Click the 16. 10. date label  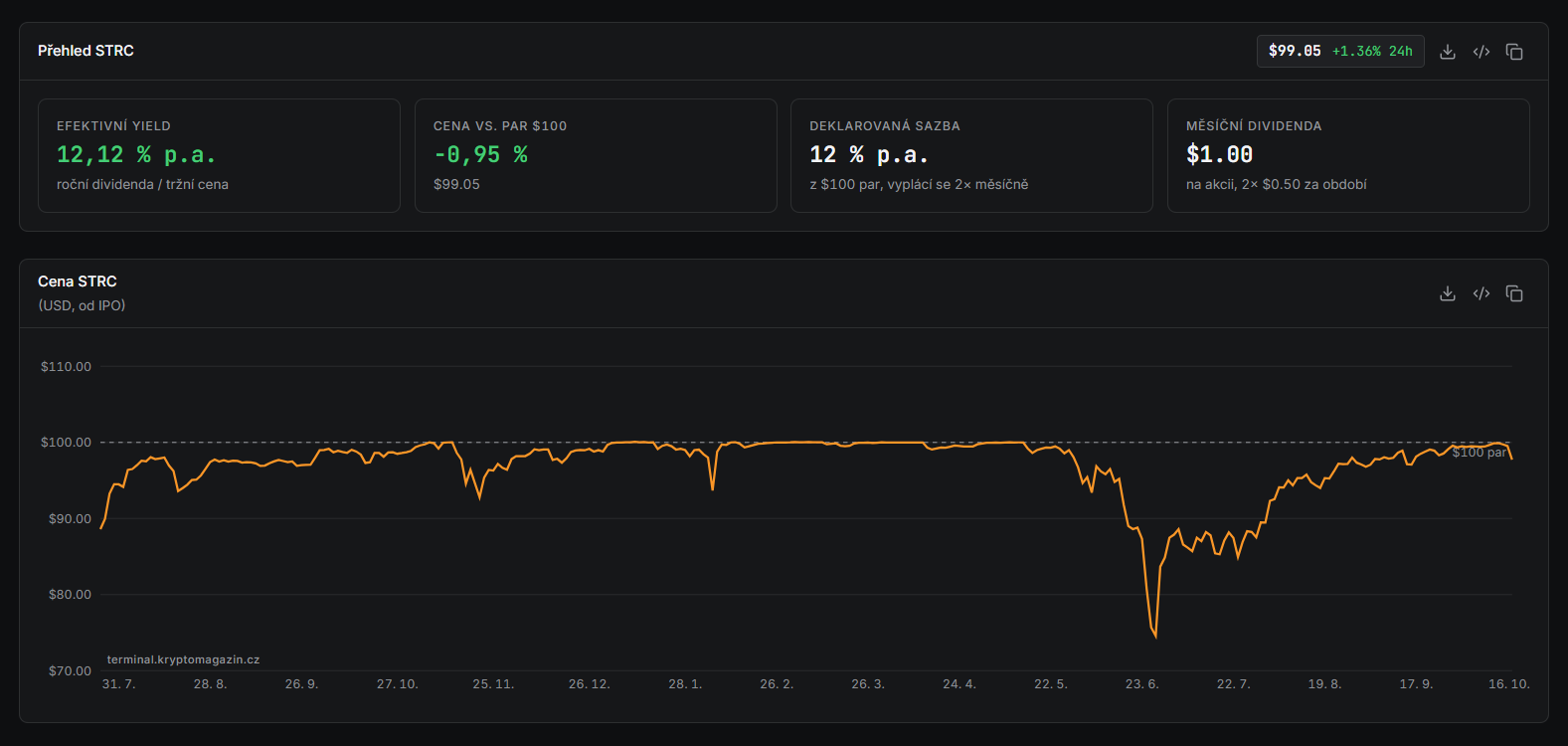tap(1509, 684)
